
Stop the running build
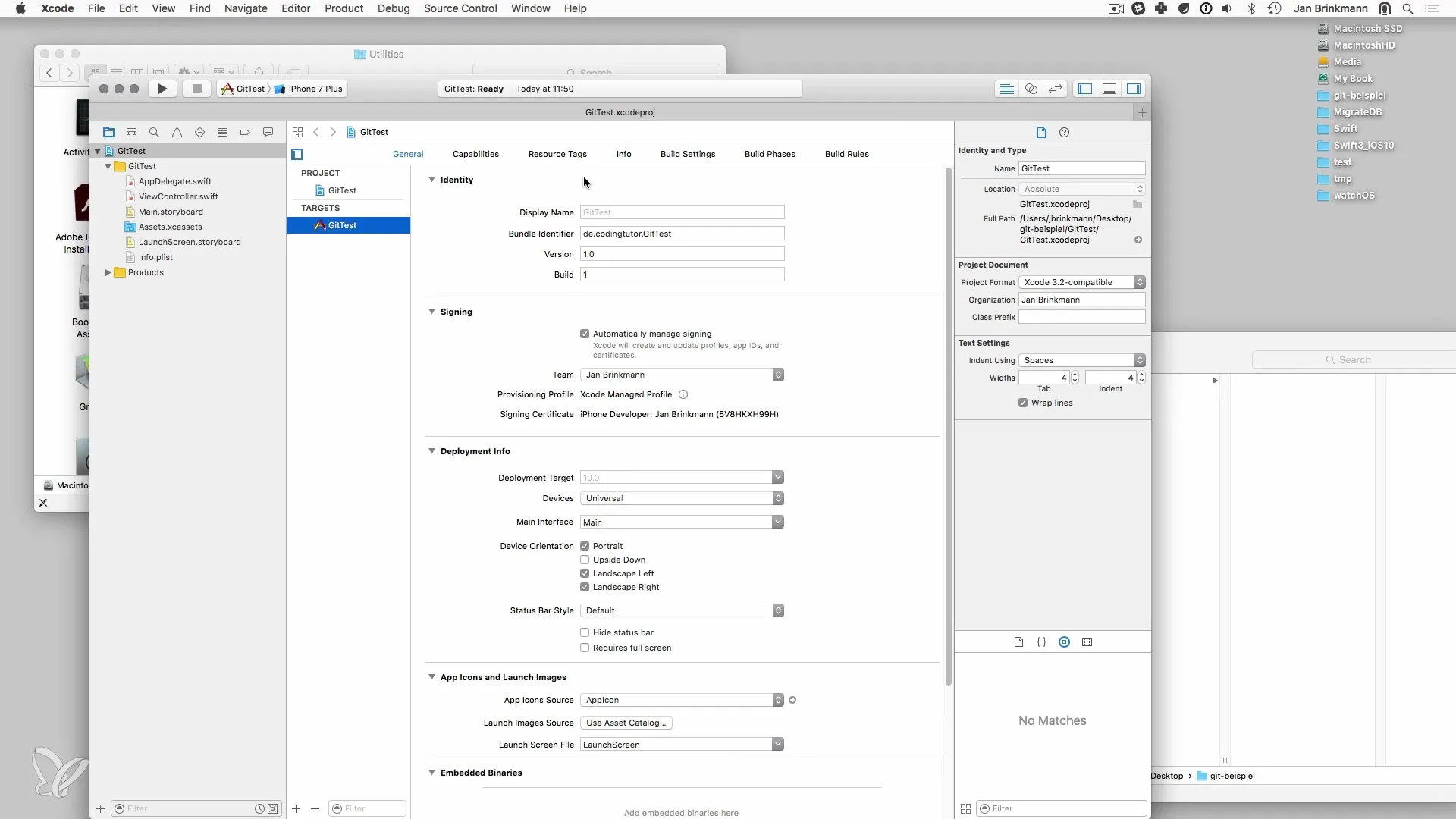pos(197,89)
